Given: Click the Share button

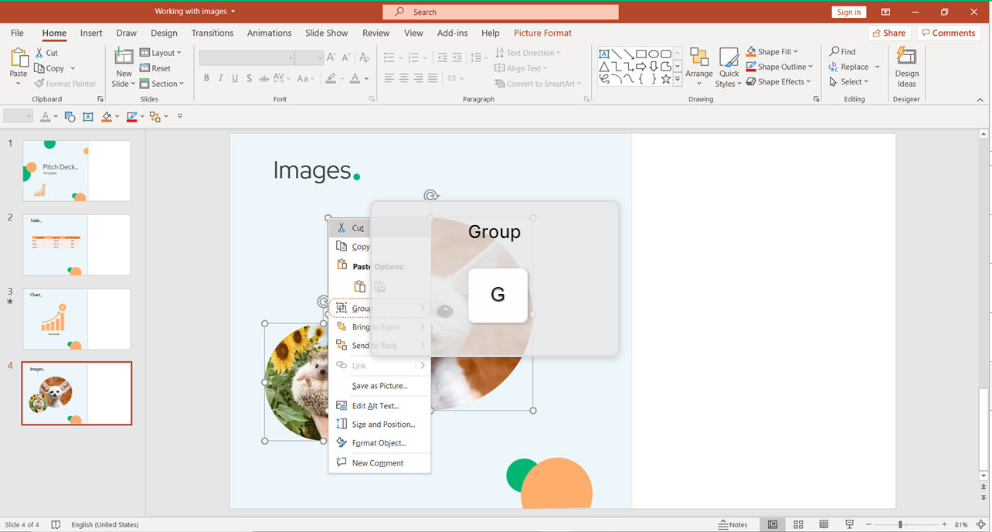Looking at the screenshot, I should (889, 33).
